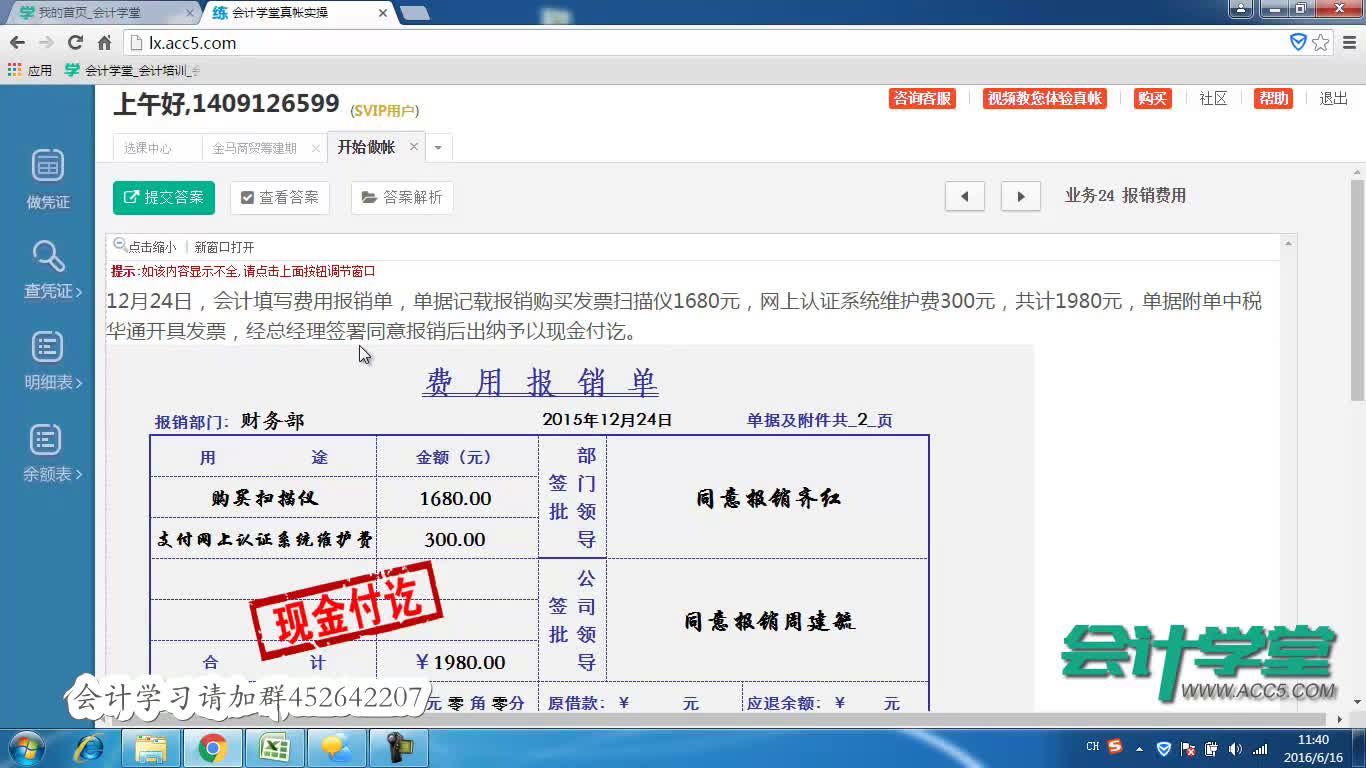Open Excel from the taskbar
Screen dimensions: 1366x768
[275, 747]
